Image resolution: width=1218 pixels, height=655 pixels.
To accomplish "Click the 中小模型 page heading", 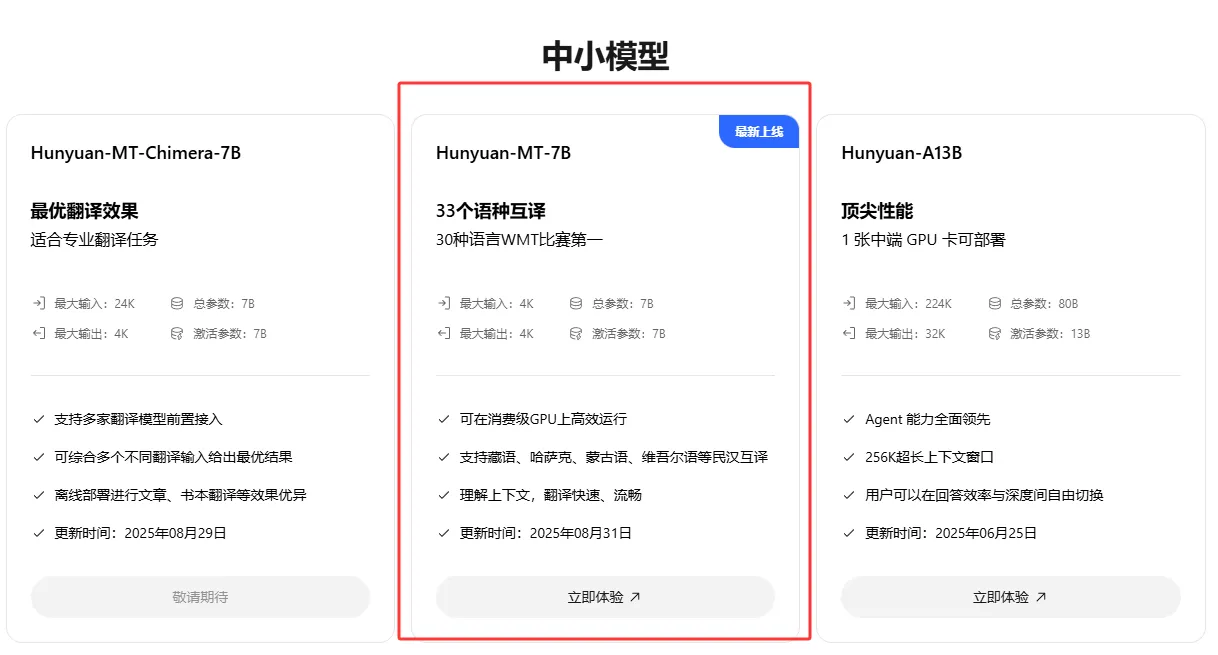I will point(608,57).
